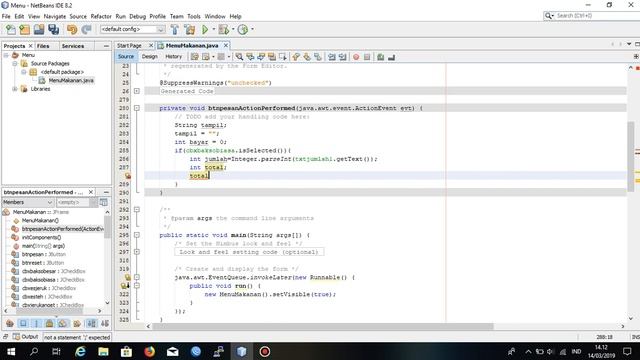This screenshot has height=360, width=640.
Task: Click the editor horizontal scrollbar
Action: pyautogui.click(x=322, y=327)
